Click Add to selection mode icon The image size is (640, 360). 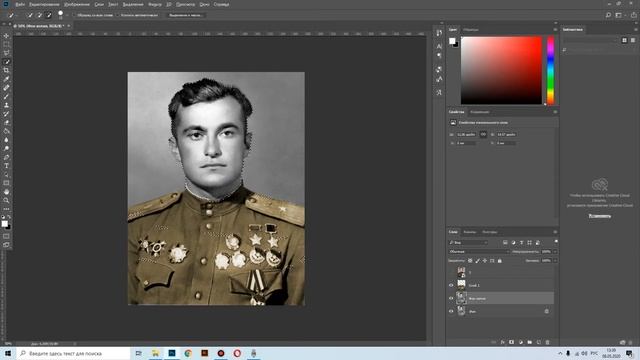tap(40, 15)
